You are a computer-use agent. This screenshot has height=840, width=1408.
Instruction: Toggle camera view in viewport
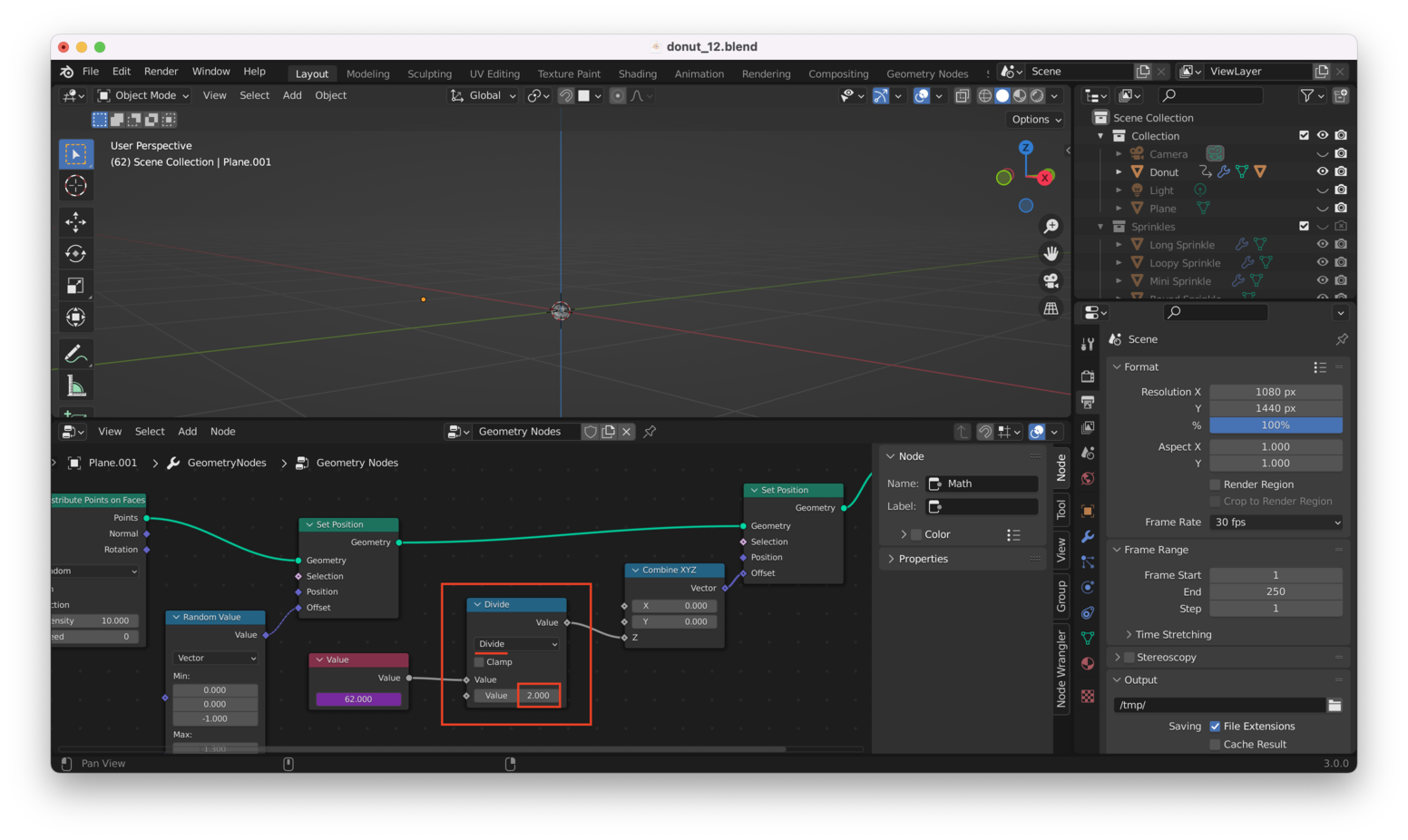1051,281
